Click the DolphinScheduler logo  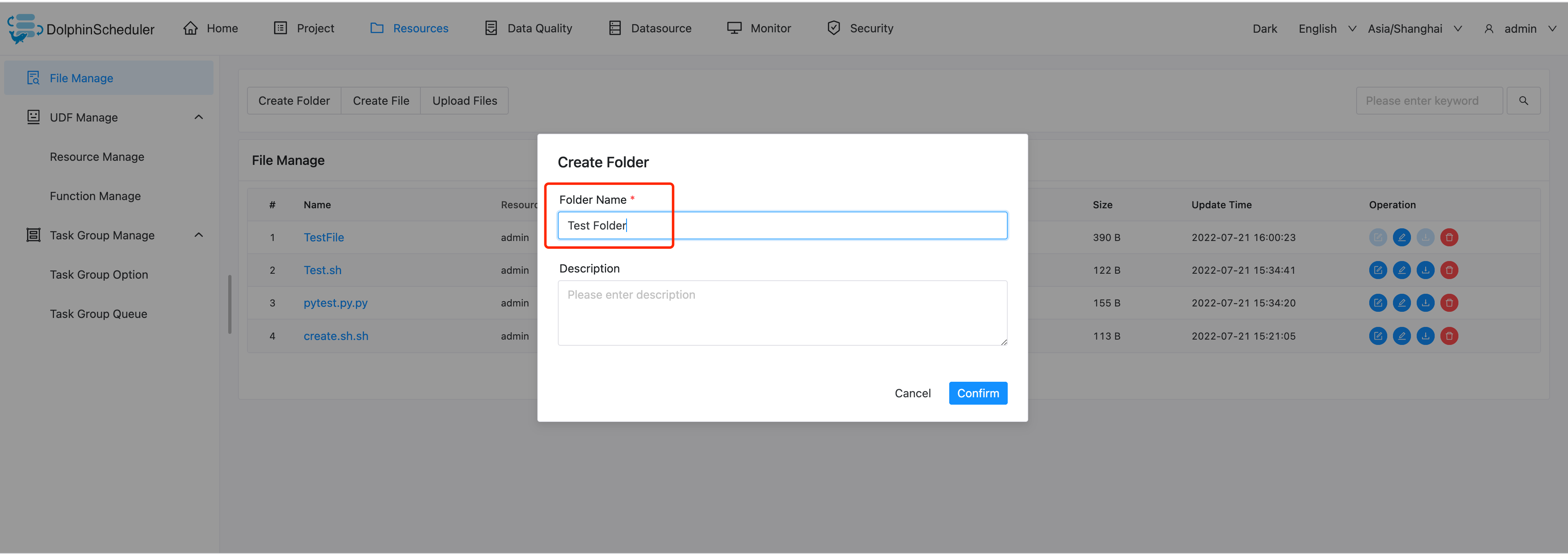coord(25,29)
